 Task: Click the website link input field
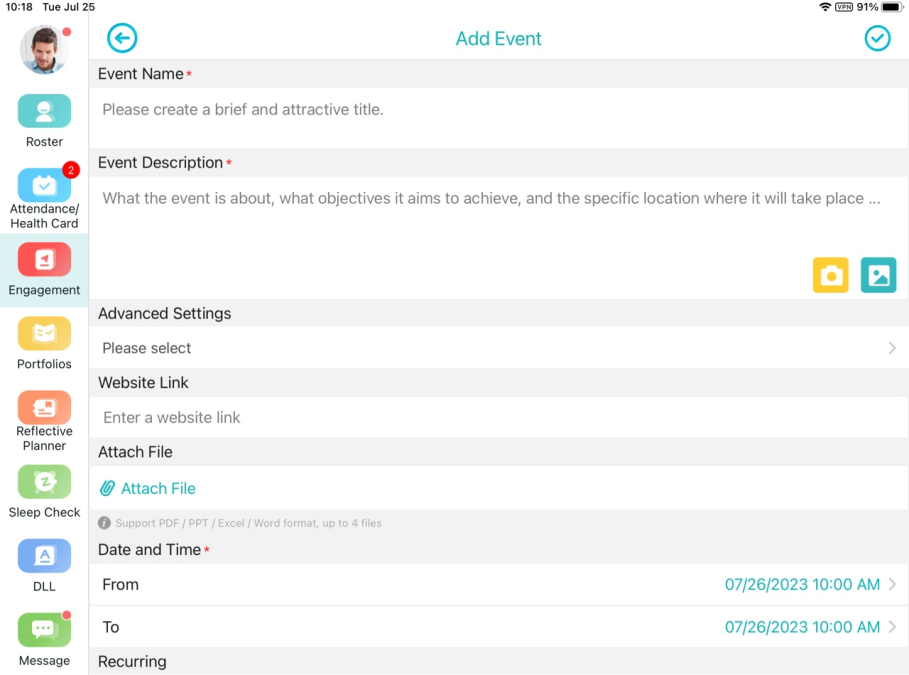499,418
